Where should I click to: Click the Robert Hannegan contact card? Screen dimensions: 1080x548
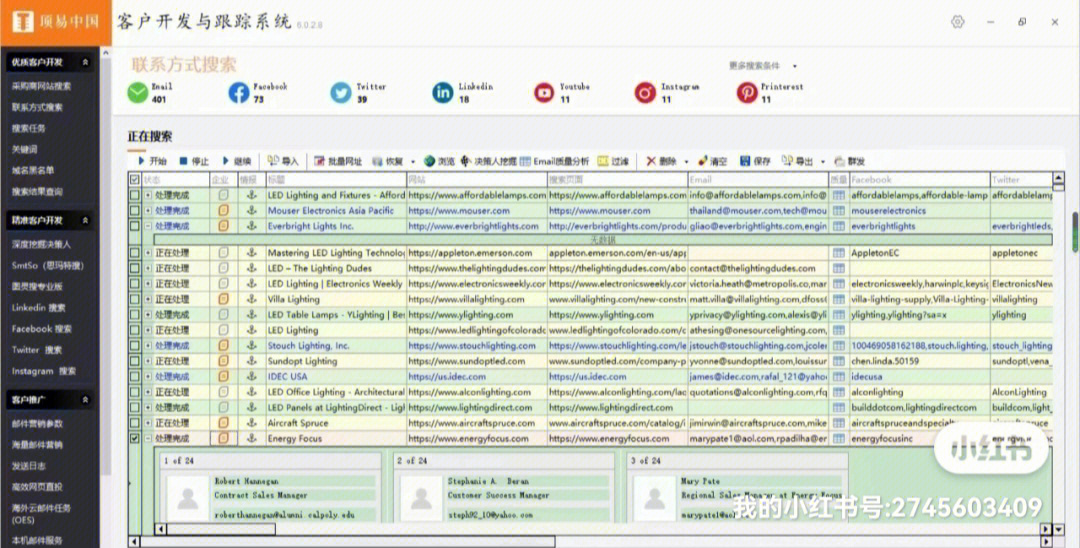tap(270, 488)
